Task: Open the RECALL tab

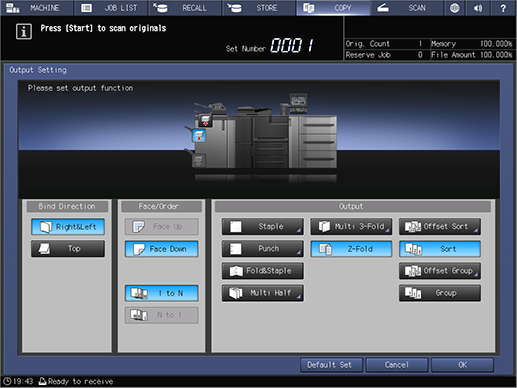Action: tap(185, 8)
